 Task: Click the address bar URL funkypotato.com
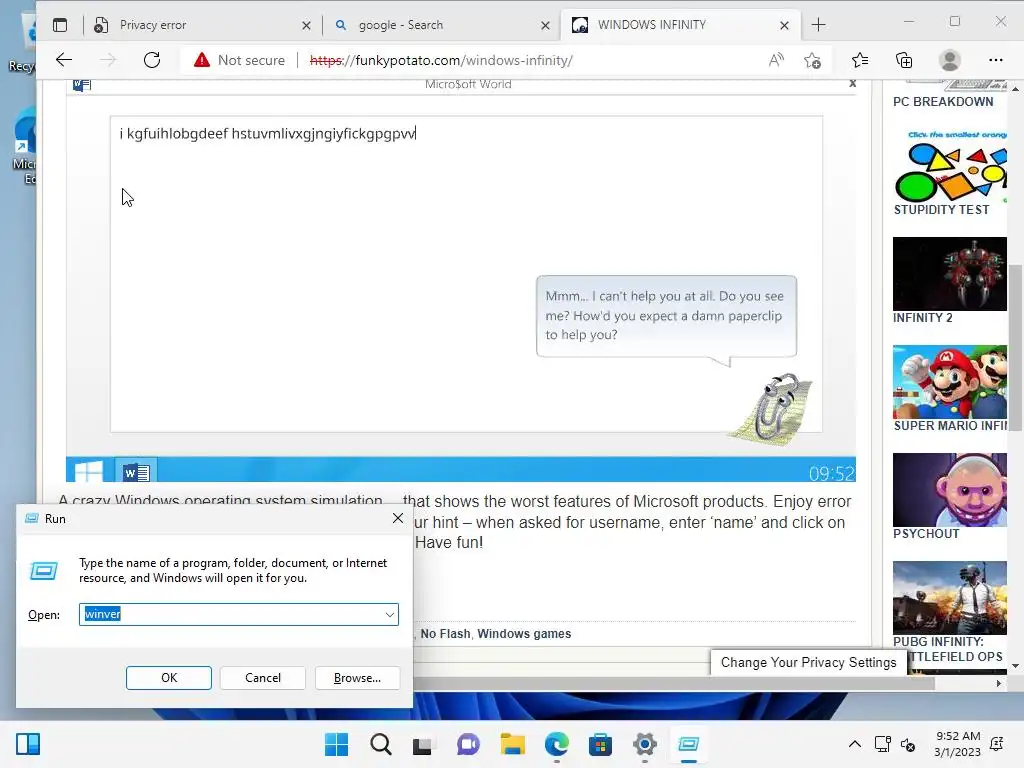[x=441, y=60]
